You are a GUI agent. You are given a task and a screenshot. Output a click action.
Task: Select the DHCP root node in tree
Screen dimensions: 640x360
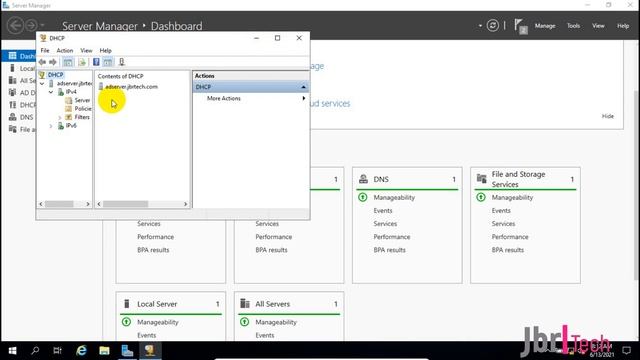(x=55, y=75)
